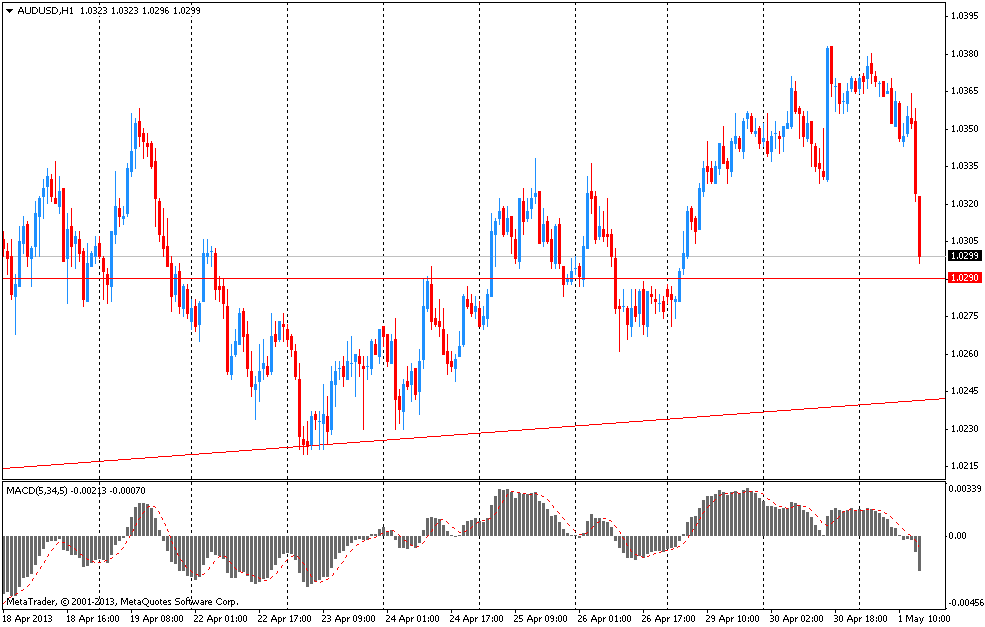The width and height of the screenshot is (985, 627).
Task: Click the 26 Apr 01:00 time label
Action: [605, 619]
